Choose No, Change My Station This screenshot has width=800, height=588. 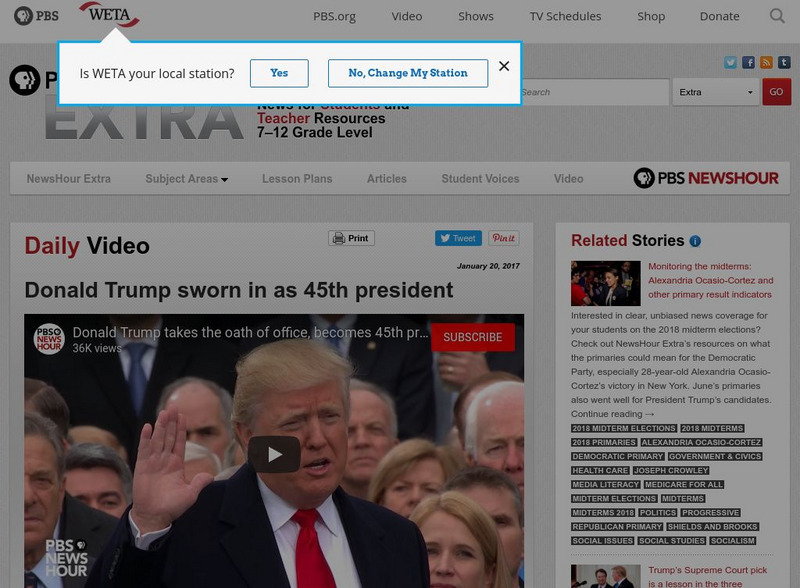(x=408, y=74)
